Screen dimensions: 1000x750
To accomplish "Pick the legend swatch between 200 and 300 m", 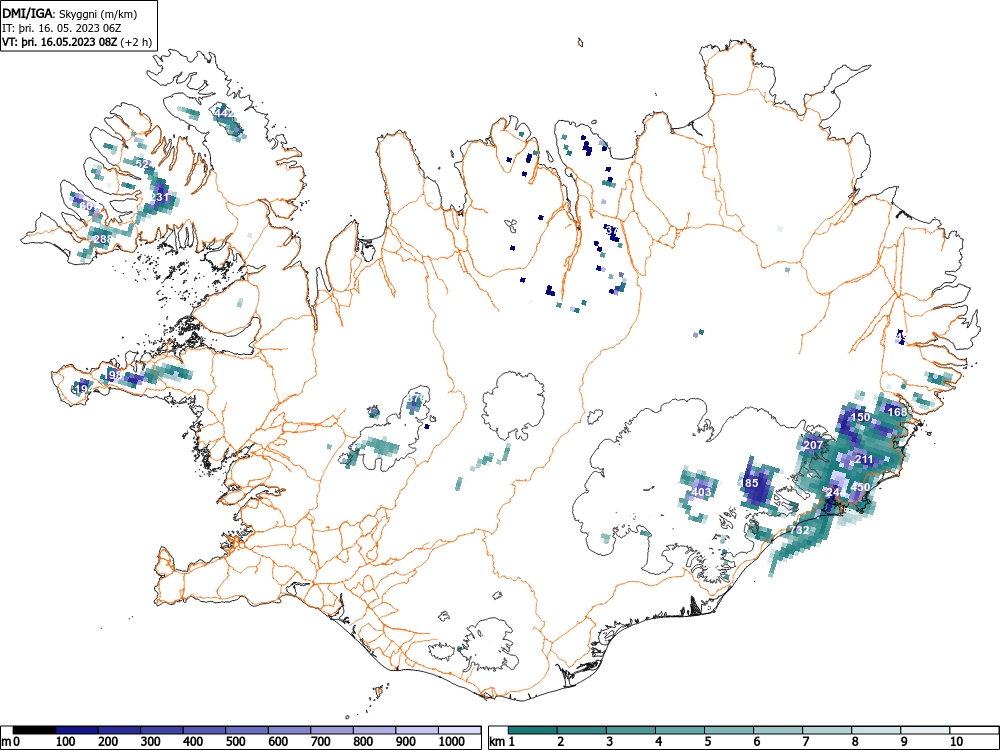I will [x=119, y=730].
